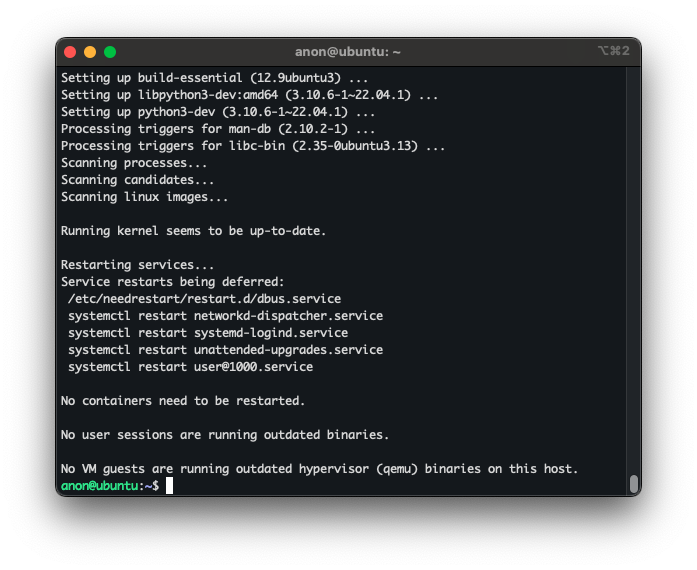Click the 'Setting up python3-dev' line
Viewport: 697px width, 570px height.
218,112
